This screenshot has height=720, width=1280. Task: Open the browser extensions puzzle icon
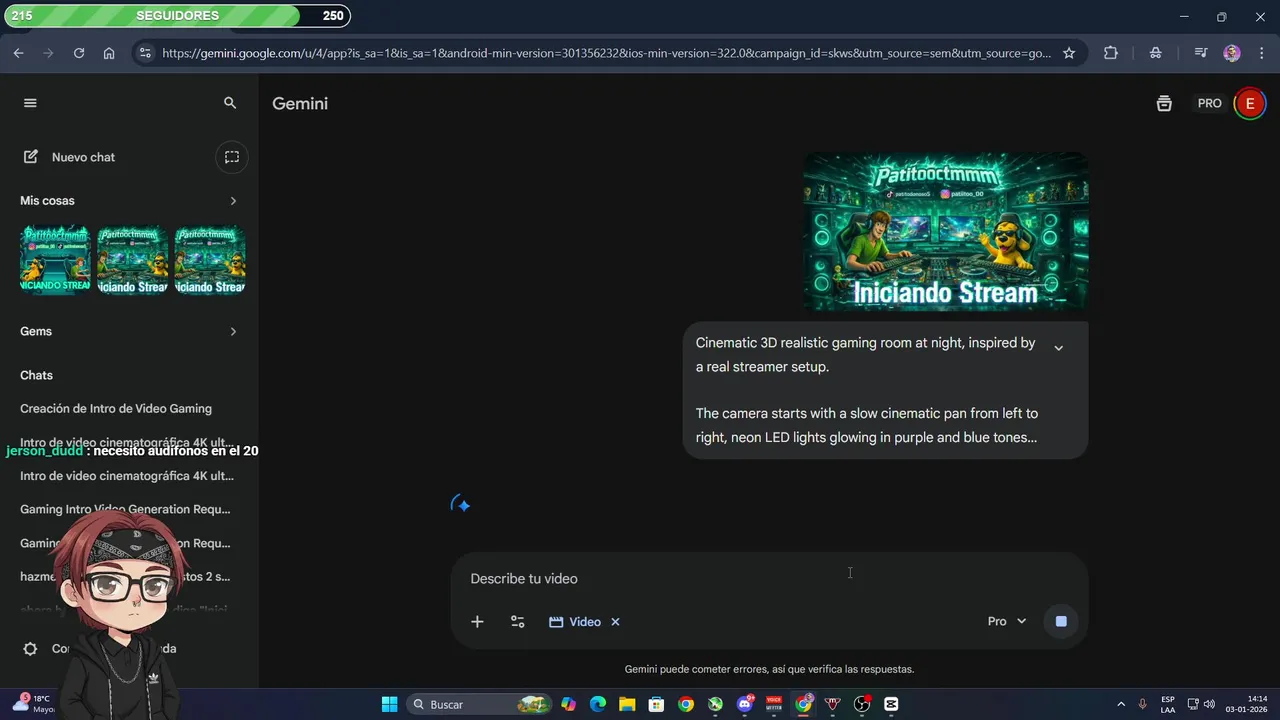[x=1110, y=53]
